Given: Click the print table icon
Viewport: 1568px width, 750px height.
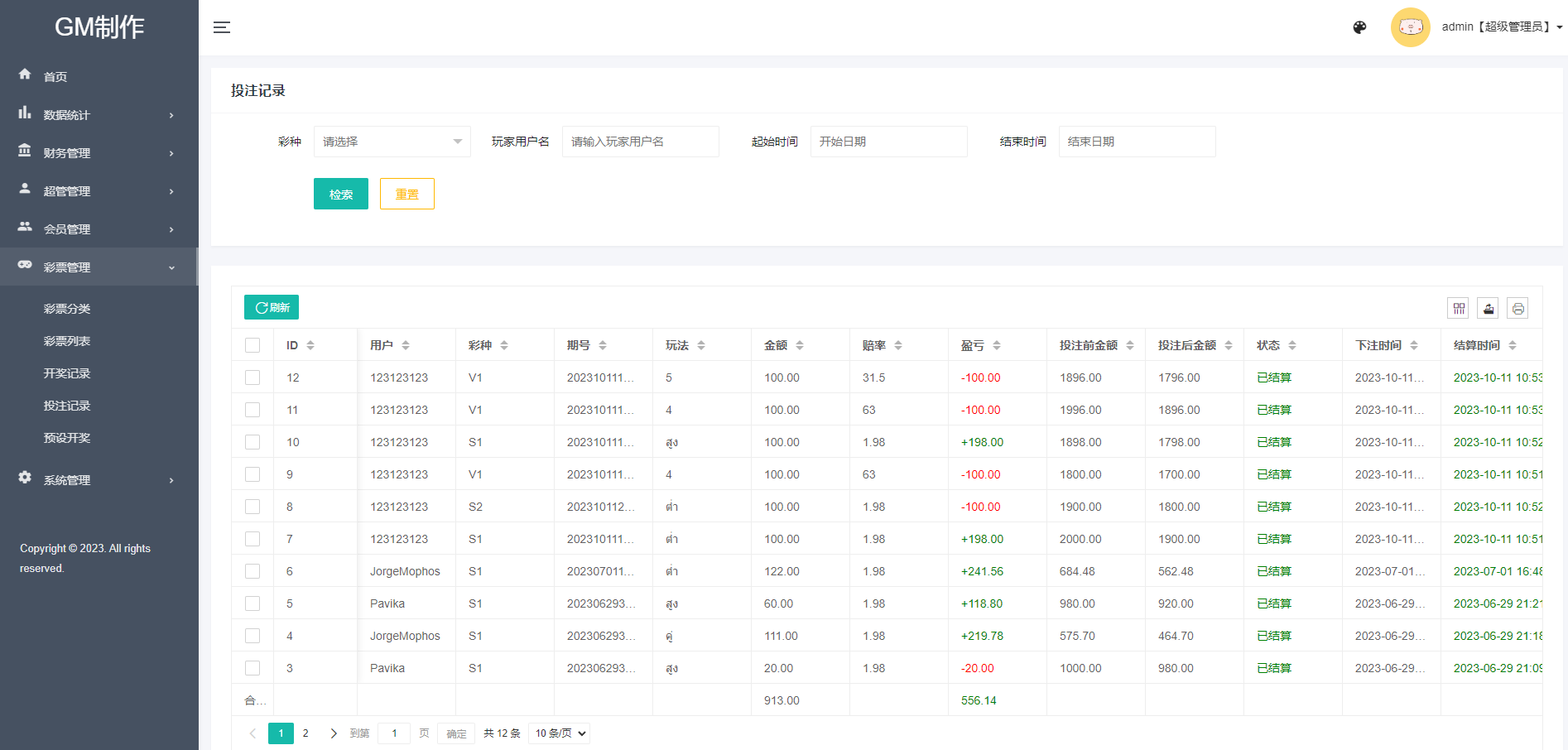Looking at the screenshot, I should coord(1517,309).
